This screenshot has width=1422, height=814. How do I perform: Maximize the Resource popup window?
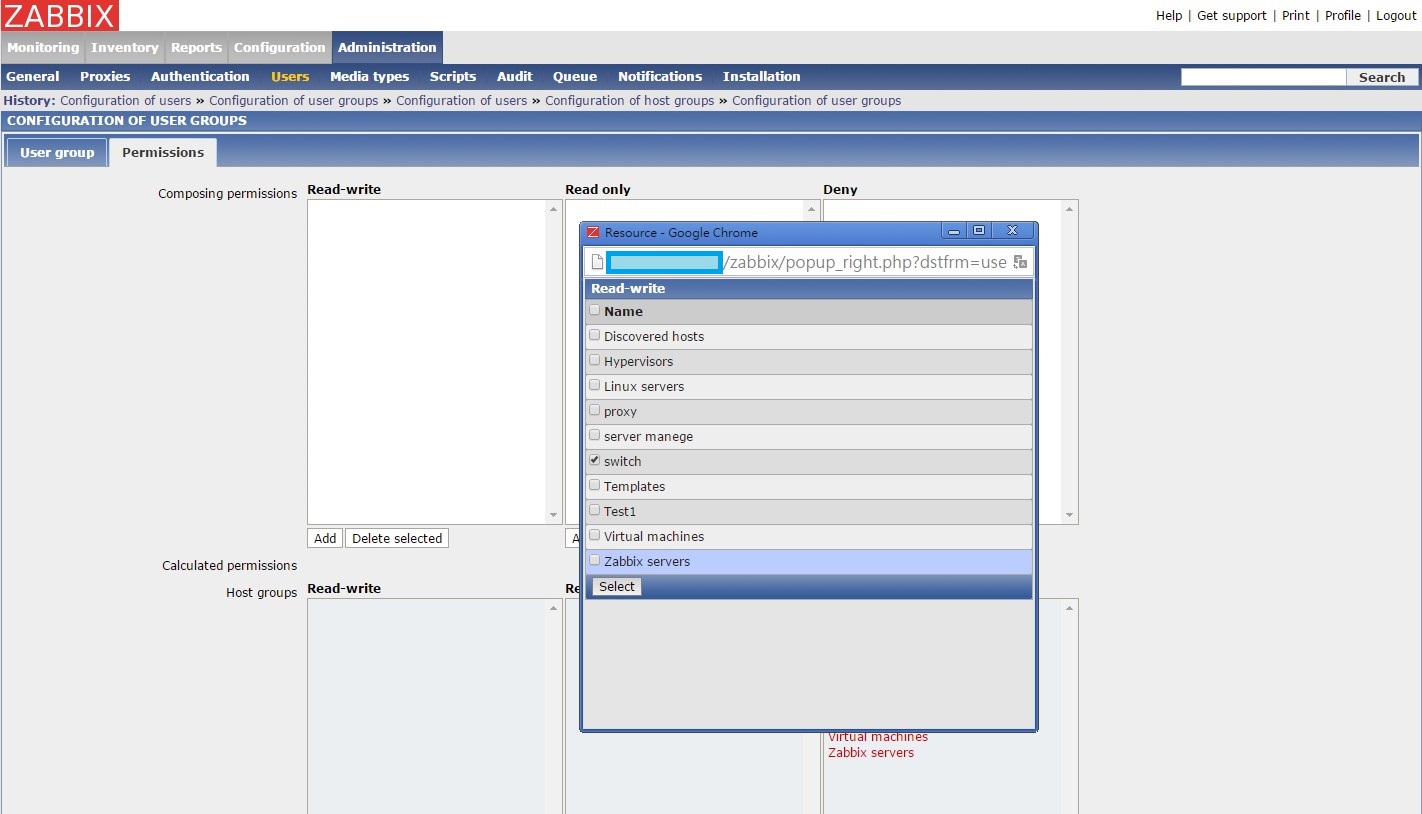click(979, 231)
